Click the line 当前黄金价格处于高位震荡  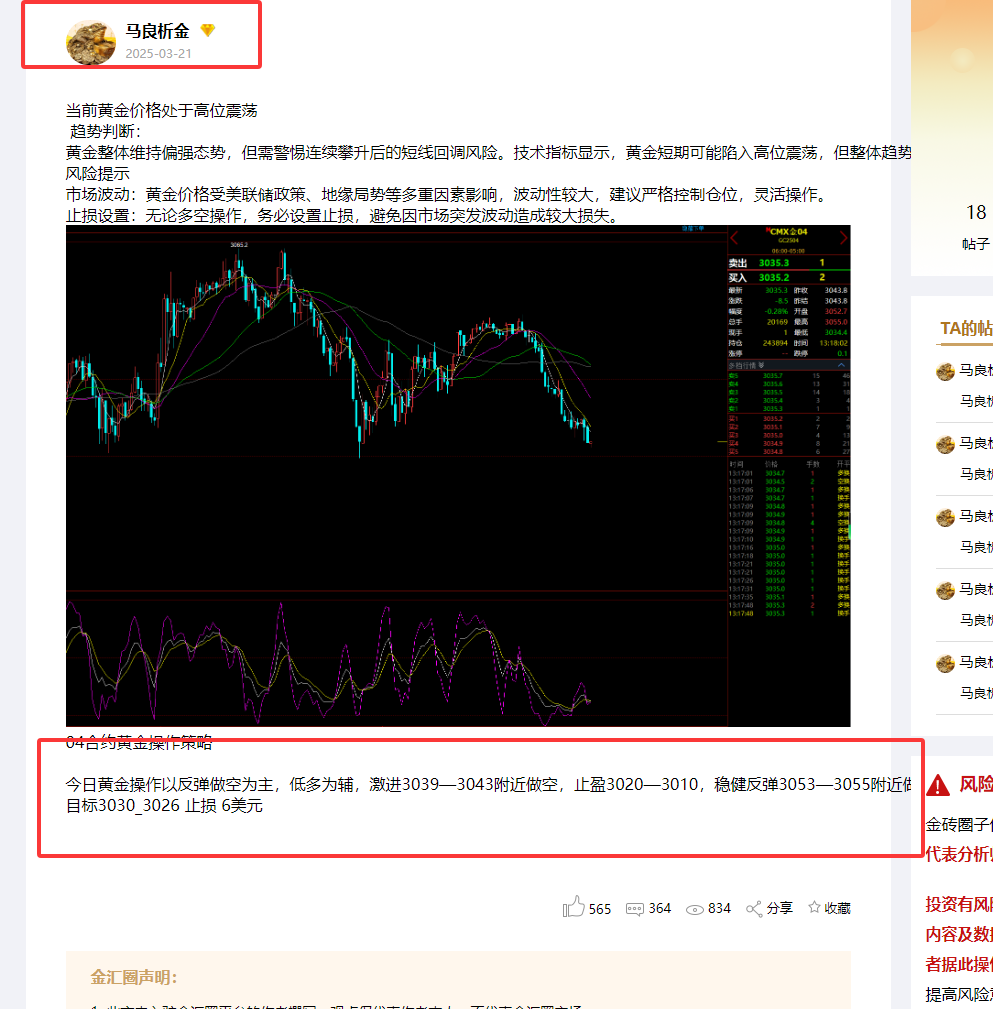point(162,111)
